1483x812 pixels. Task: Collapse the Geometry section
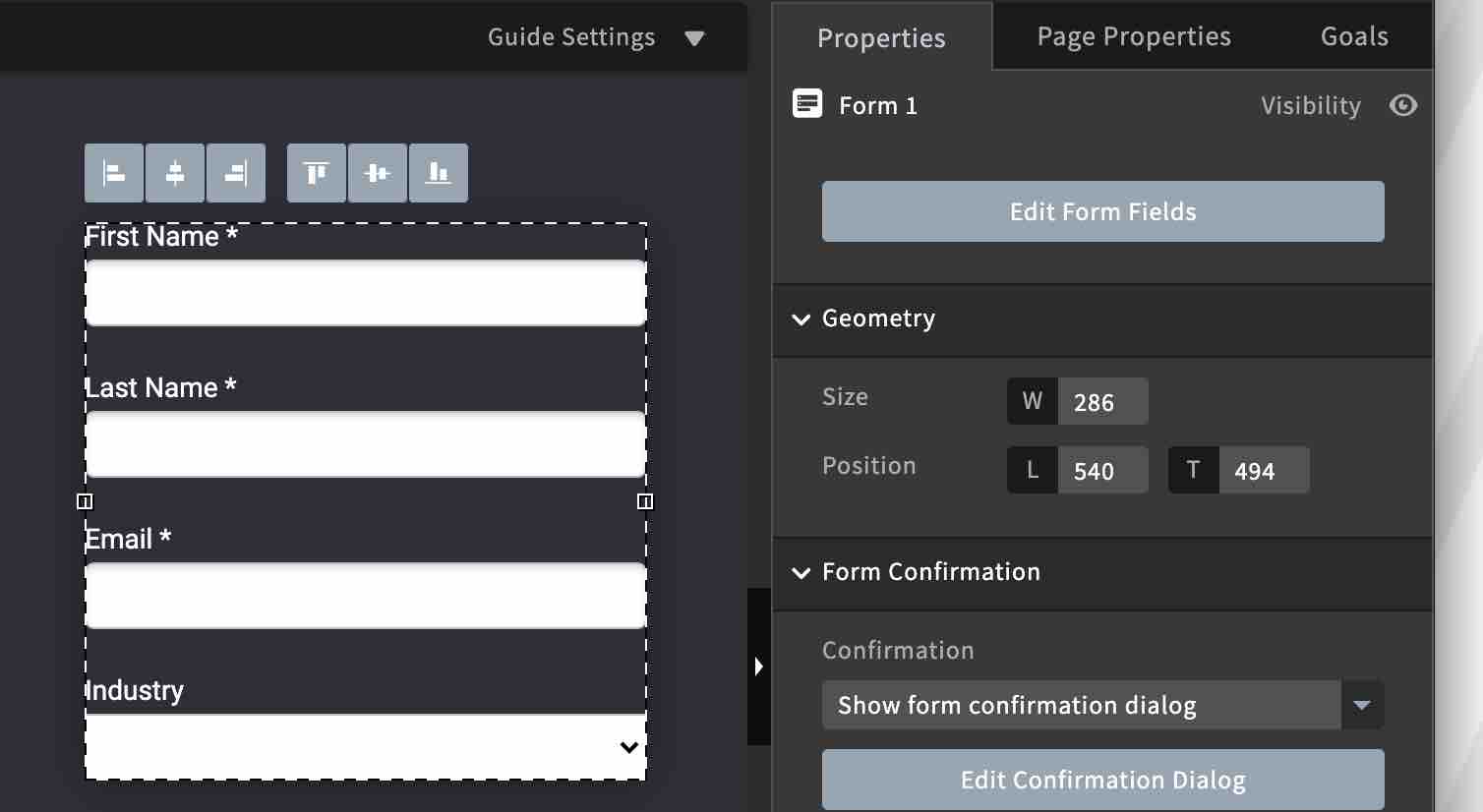point(801,319)
